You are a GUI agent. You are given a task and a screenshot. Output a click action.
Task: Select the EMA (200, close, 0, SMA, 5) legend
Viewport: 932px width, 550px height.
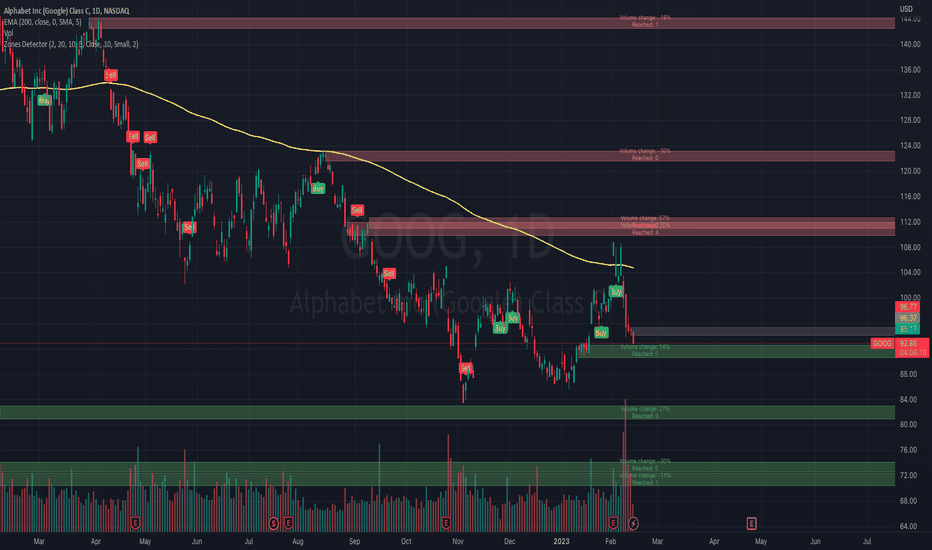coord(42,22)
